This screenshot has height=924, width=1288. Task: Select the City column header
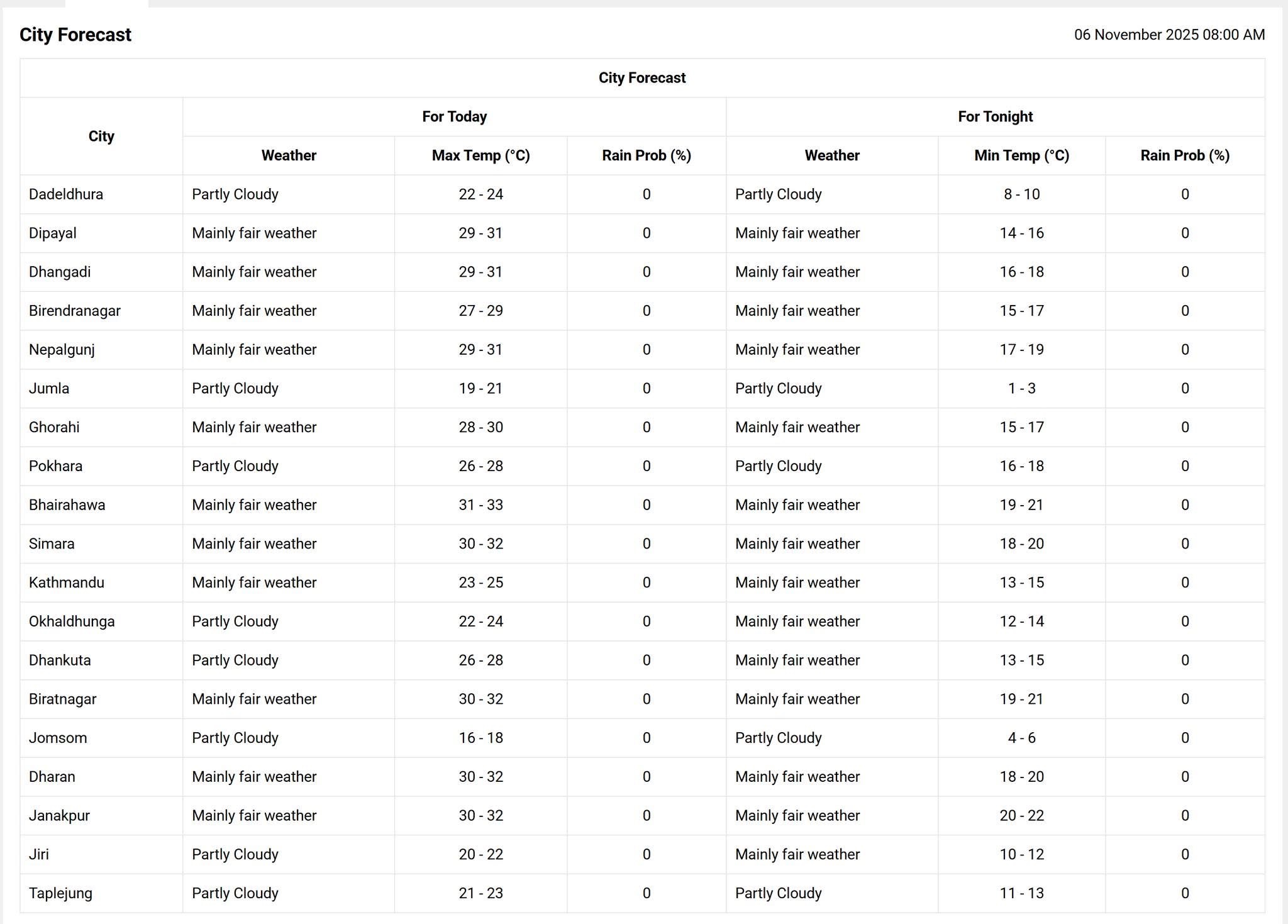pos(101,136)
